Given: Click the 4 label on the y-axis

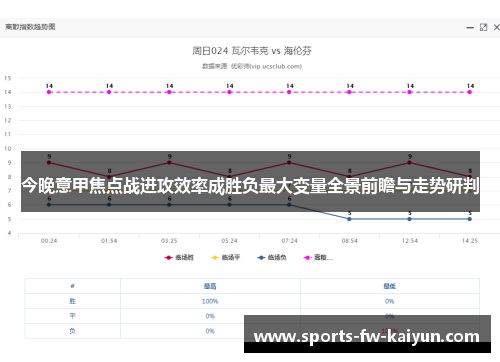Looking at the screenshot, I should pyautogui.click(x=10, y=233).
